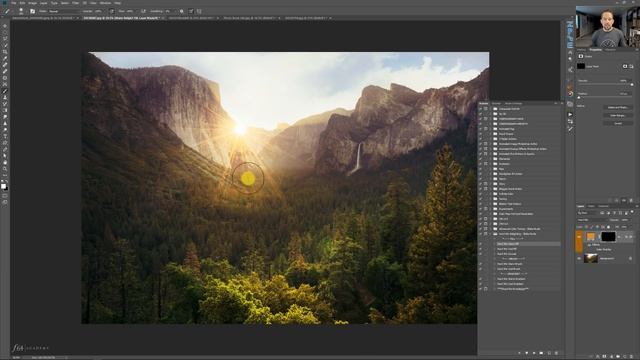640x360 pixels.
Task: Load selection from mask
Action: click(610, 200)
